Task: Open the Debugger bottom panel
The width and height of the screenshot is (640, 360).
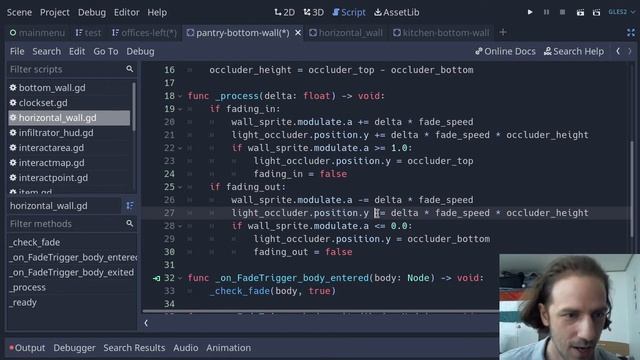Action: click(x=74, y=348)
